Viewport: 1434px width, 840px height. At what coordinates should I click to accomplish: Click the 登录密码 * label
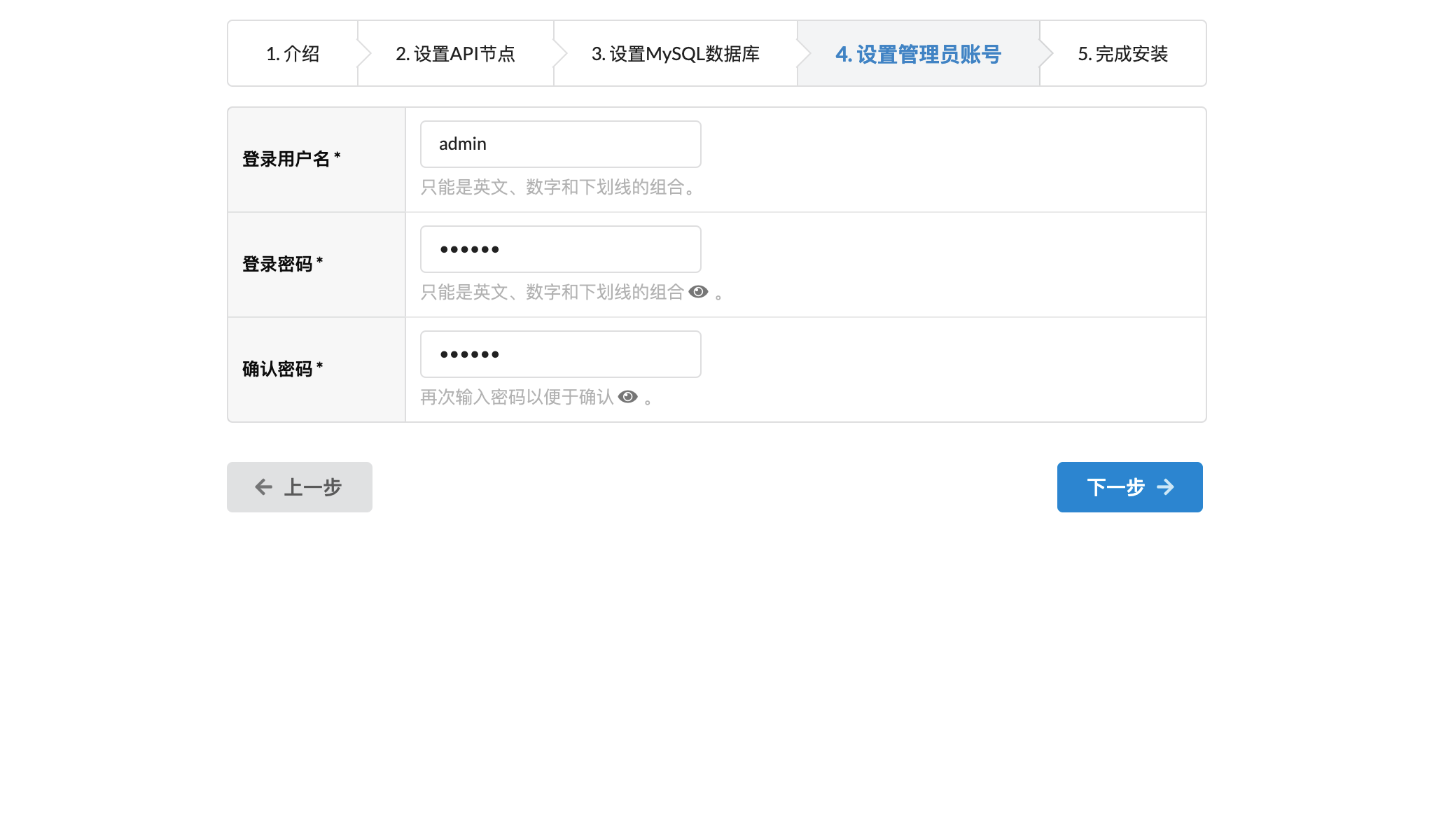tap(283, 264)
